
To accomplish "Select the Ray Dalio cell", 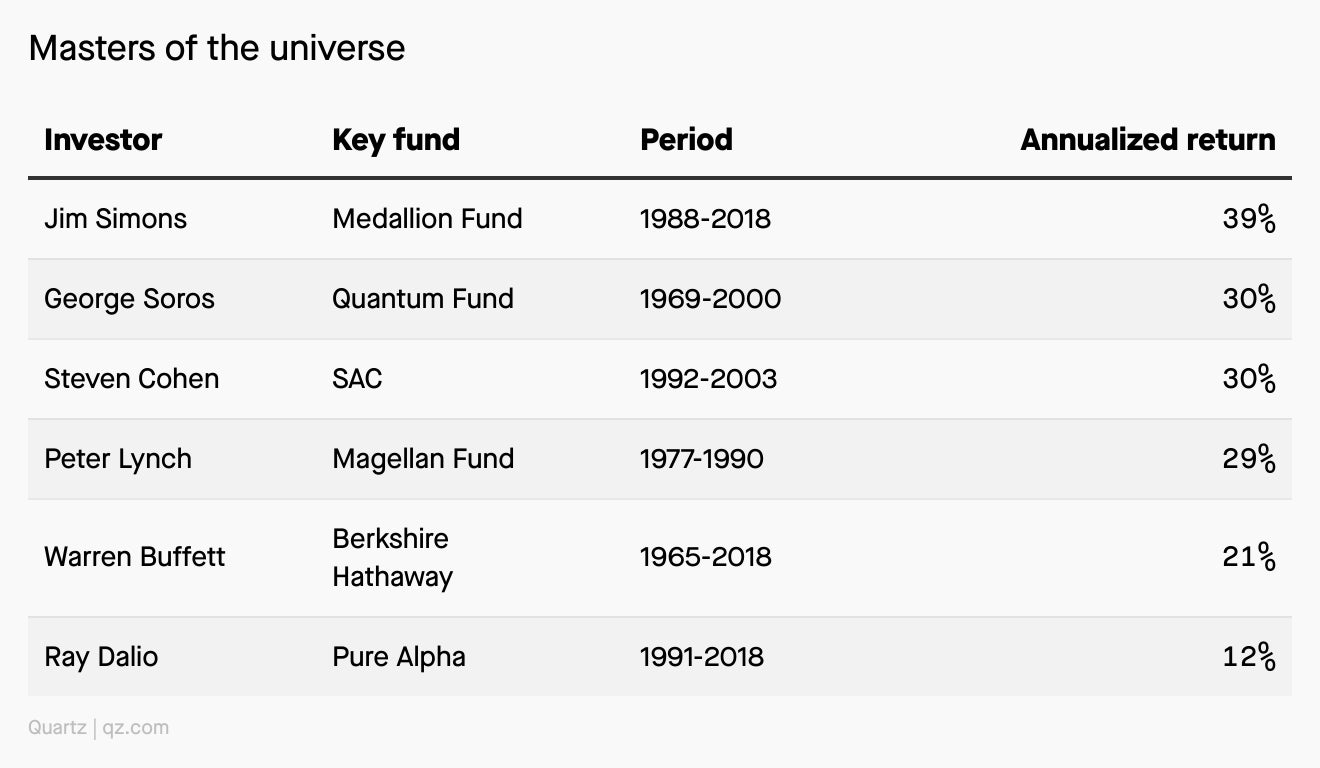I will coord(101,657).
